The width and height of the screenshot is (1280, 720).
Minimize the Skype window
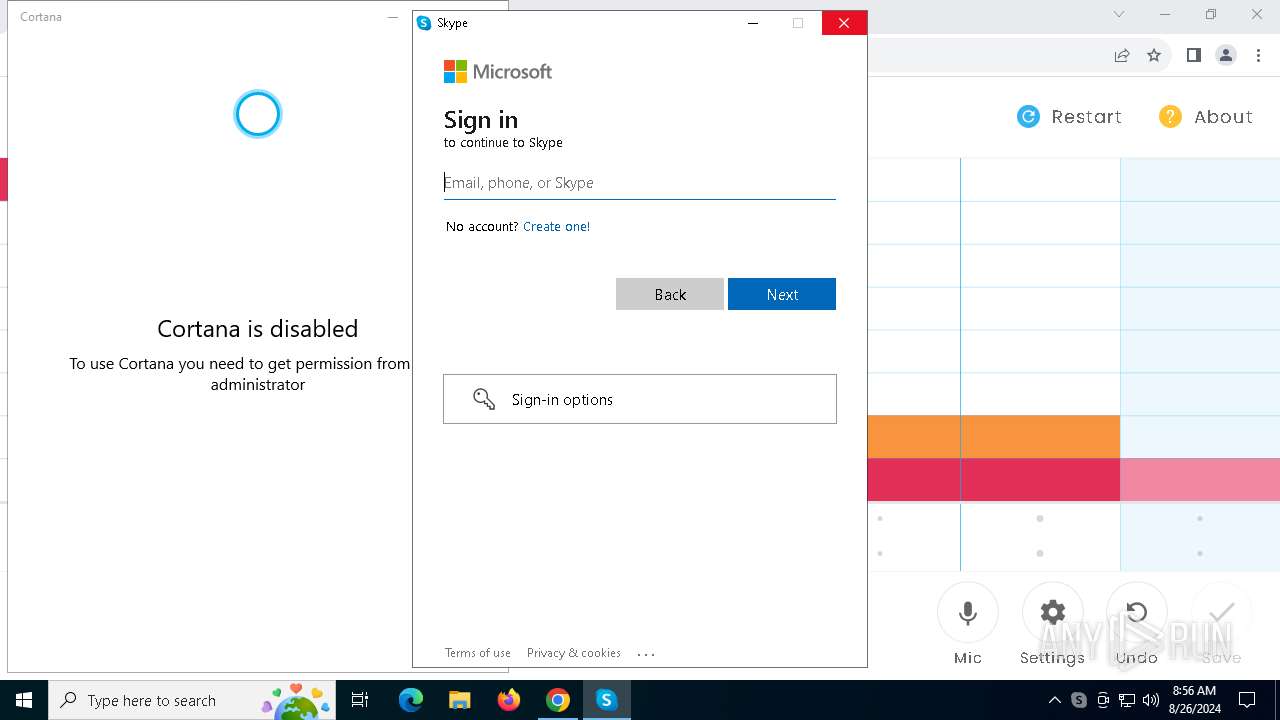pyautogui.click(x=753, y=23)
